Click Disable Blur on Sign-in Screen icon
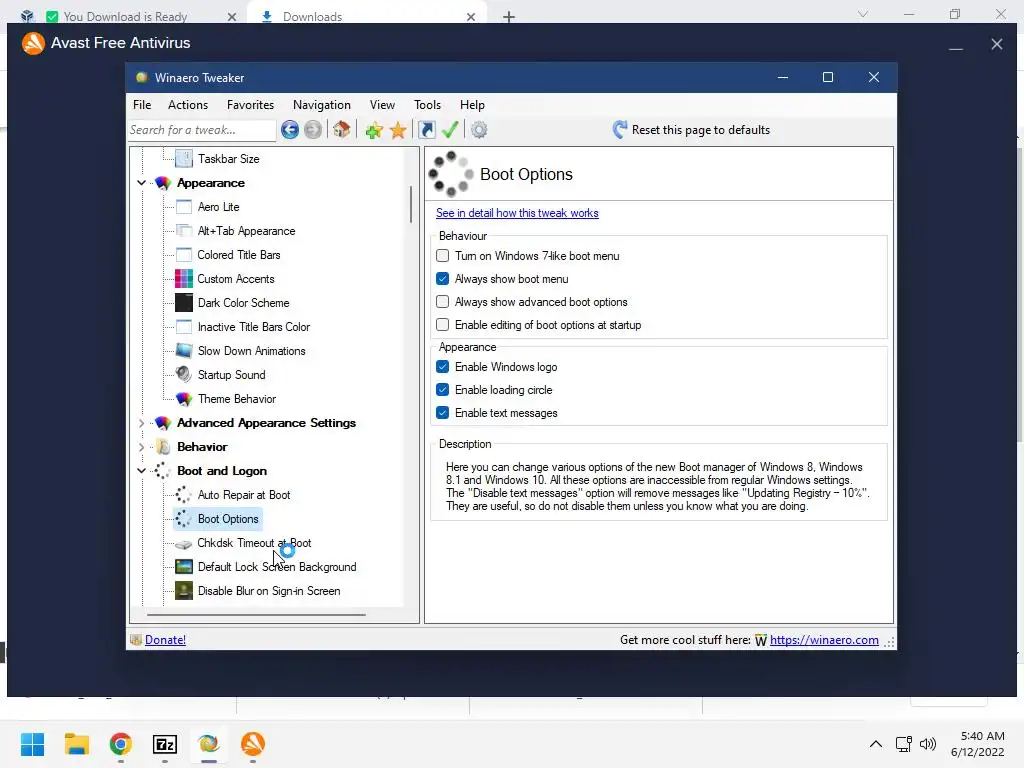Image resolution: width=1024 pixels, height=768 pixels. pos(184,591)
